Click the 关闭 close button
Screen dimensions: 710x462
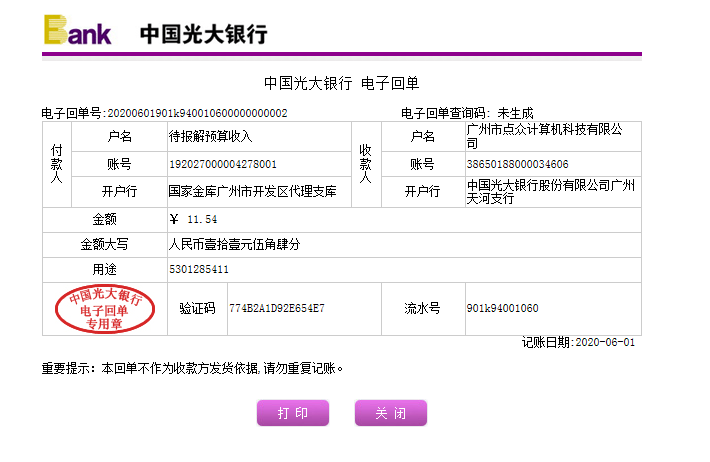391,413
